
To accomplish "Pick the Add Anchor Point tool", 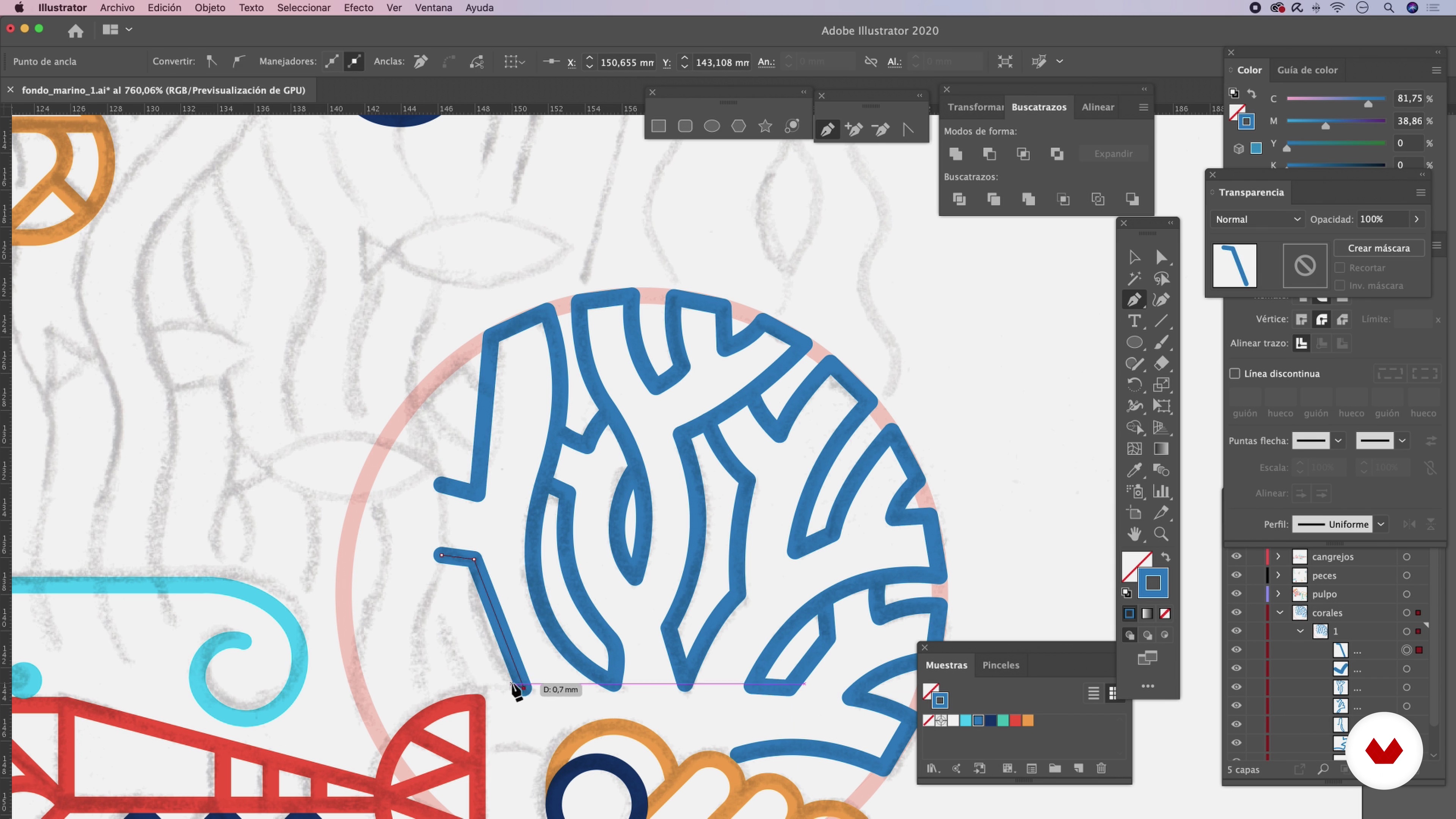I will (x=854, y=130).
